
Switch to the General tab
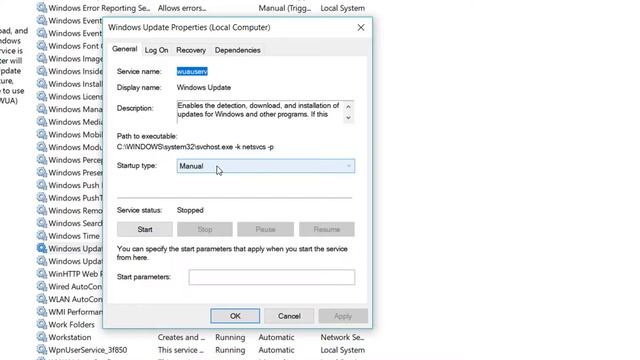[124, 49]
